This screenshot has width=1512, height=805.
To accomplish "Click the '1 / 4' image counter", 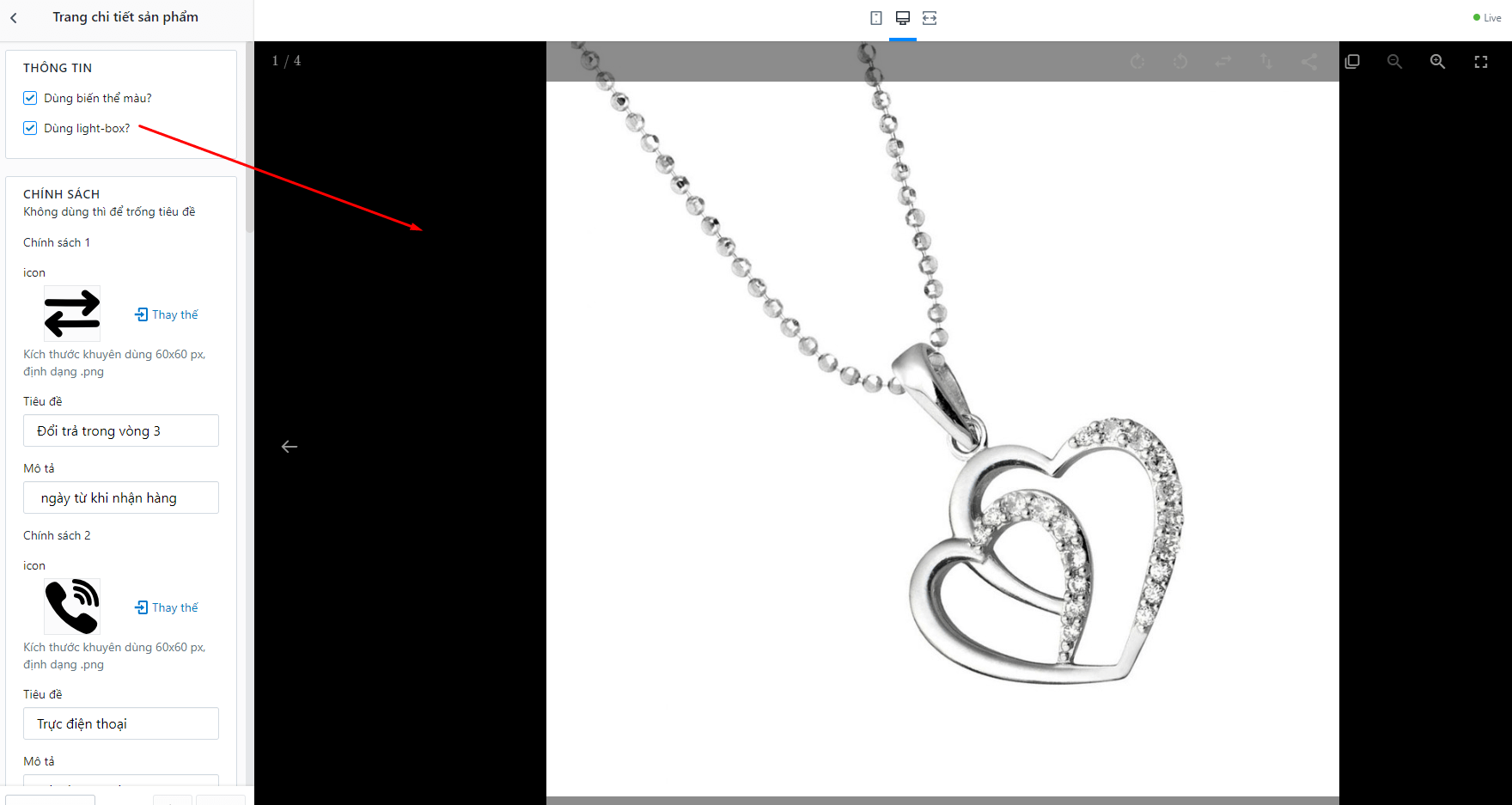I will [x=286, y=61].
